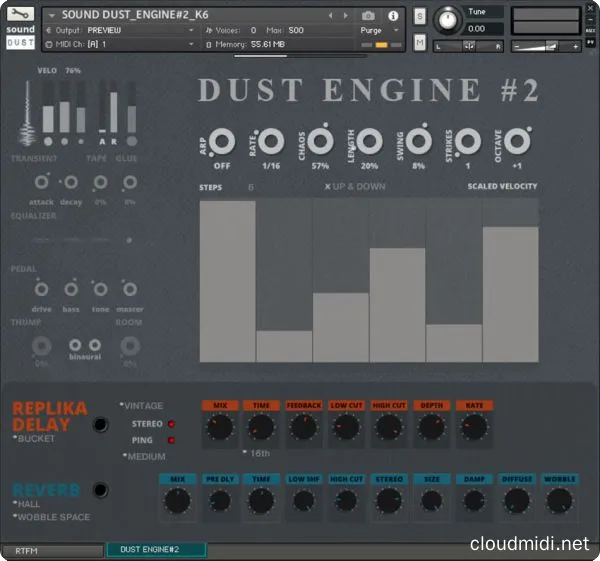Adjust the GLUE level fader
Viewport: 600px width, 561px height.
pyautogui.click(x=132, y=109)
